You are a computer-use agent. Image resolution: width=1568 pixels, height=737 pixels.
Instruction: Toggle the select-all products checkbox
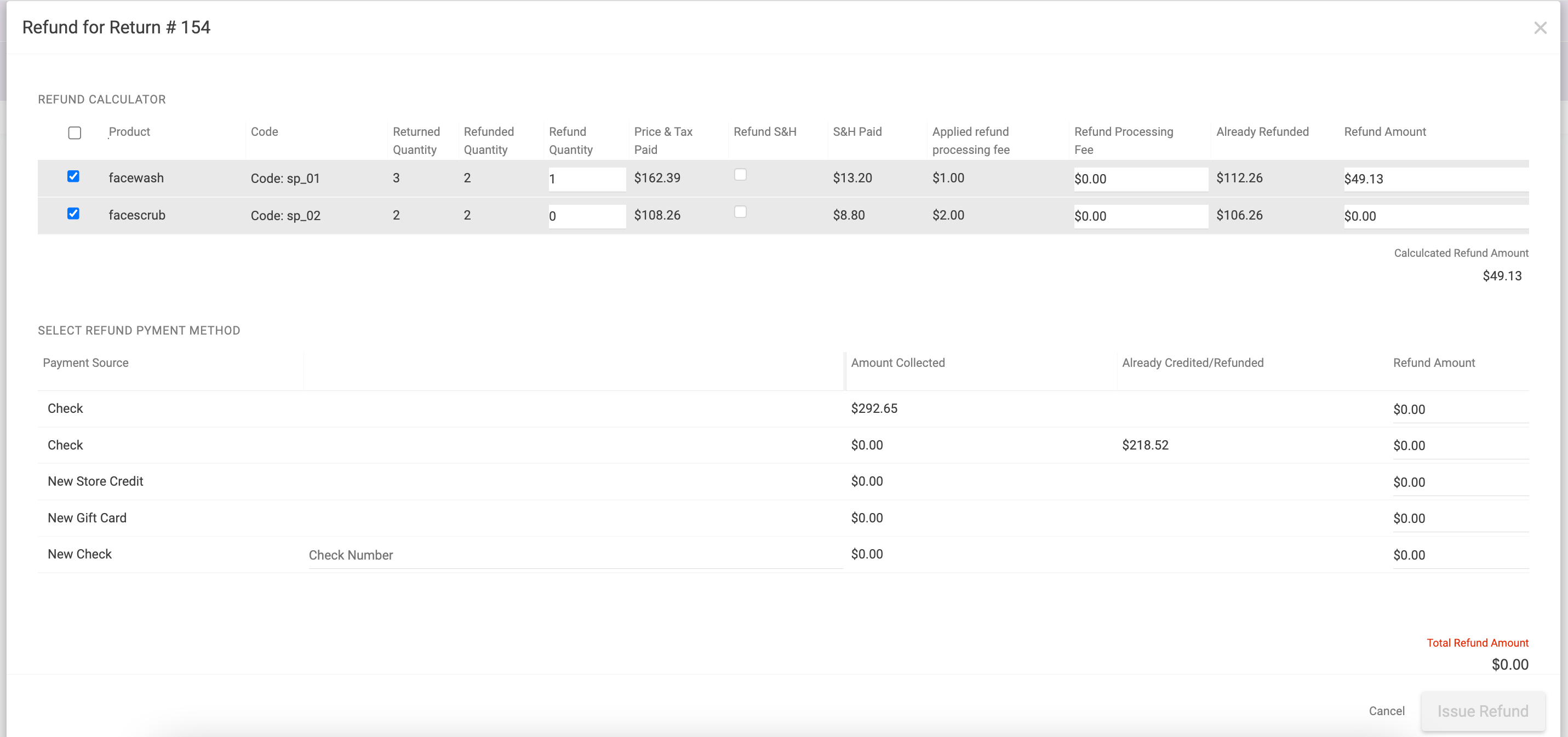(75, 133)
